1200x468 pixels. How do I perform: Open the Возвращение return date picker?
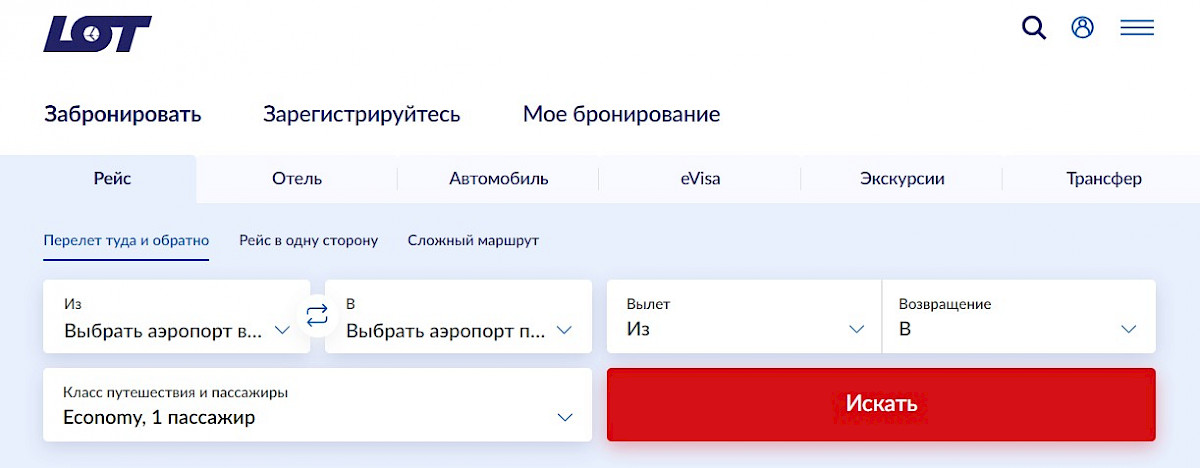[x=1019, y=316]
